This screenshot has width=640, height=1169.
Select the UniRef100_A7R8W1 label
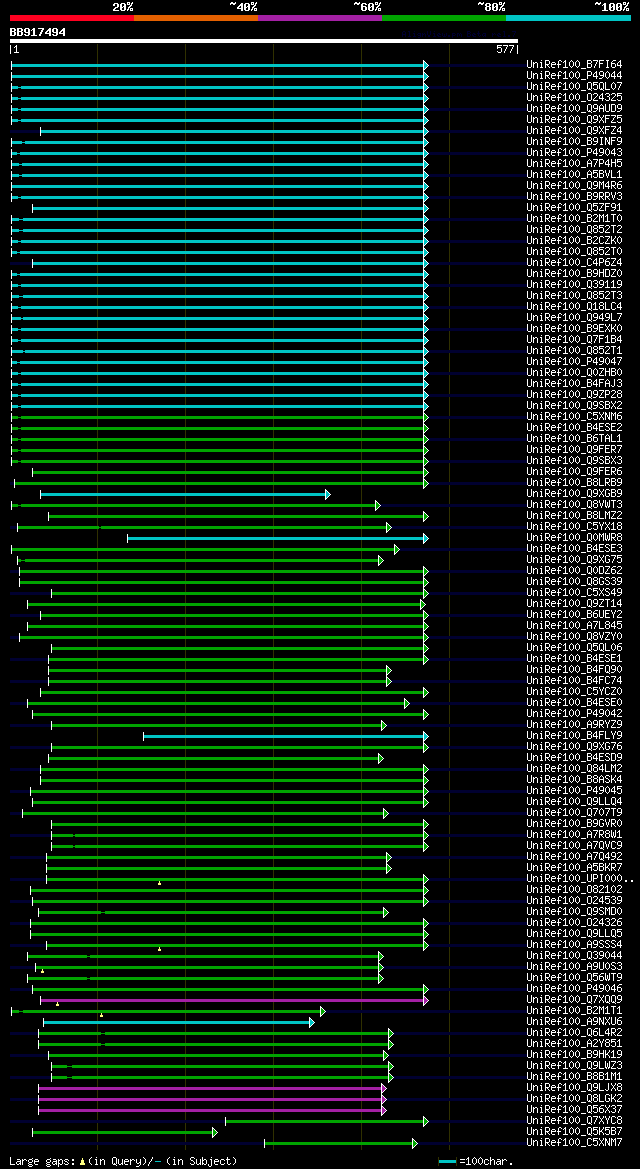tap(574, 834)
